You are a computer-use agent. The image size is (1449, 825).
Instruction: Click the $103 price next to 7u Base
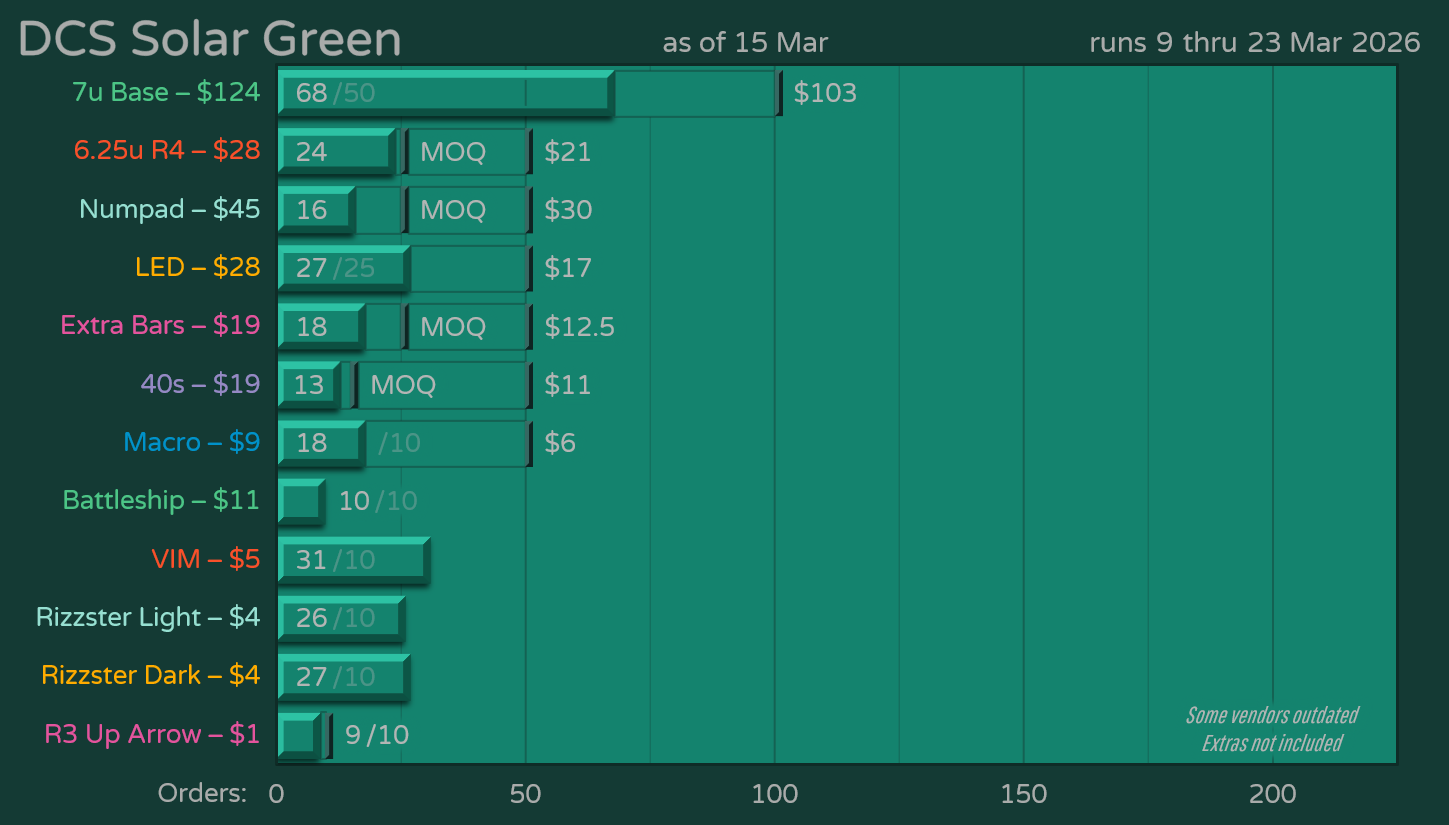[825, 93]
